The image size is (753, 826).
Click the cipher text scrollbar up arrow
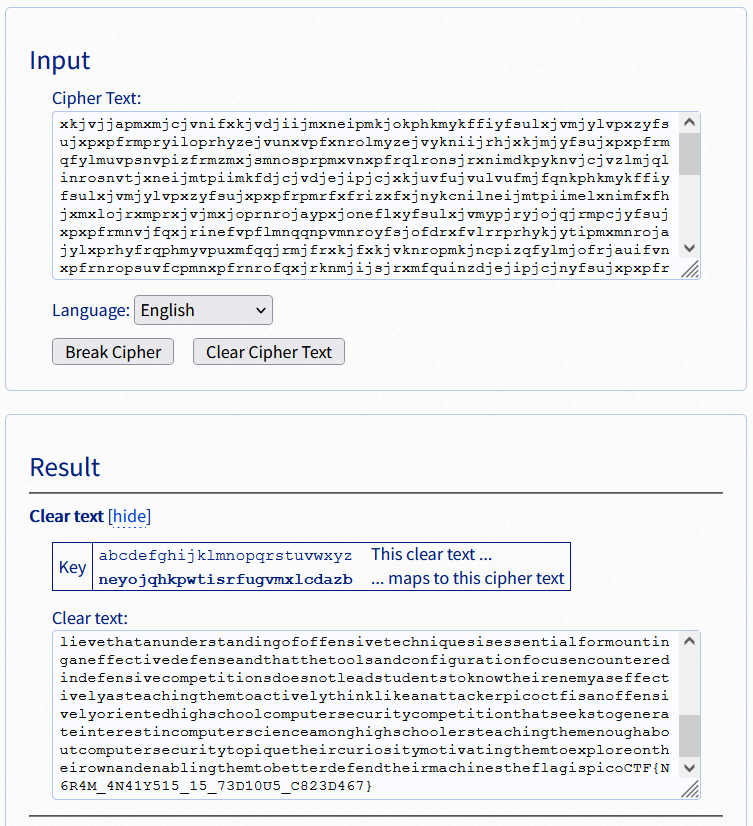pyautogui.click(x=689, y=123)
